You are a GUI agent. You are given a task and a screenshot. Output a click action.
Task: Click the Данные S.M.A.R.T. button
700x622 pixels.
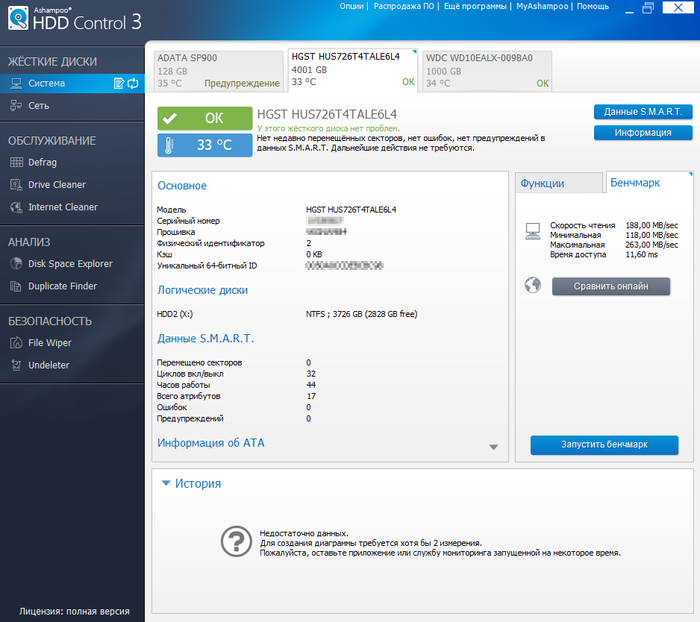(x=643, y=112)
